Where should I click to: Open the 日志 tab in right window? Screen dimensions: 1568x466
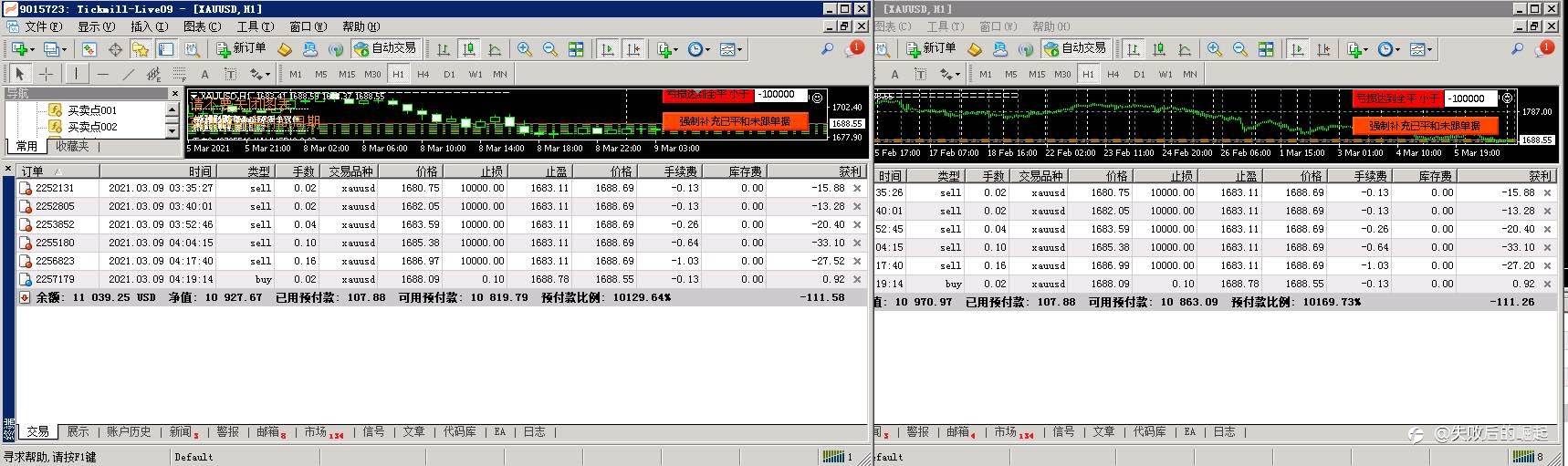point(1225,432)
